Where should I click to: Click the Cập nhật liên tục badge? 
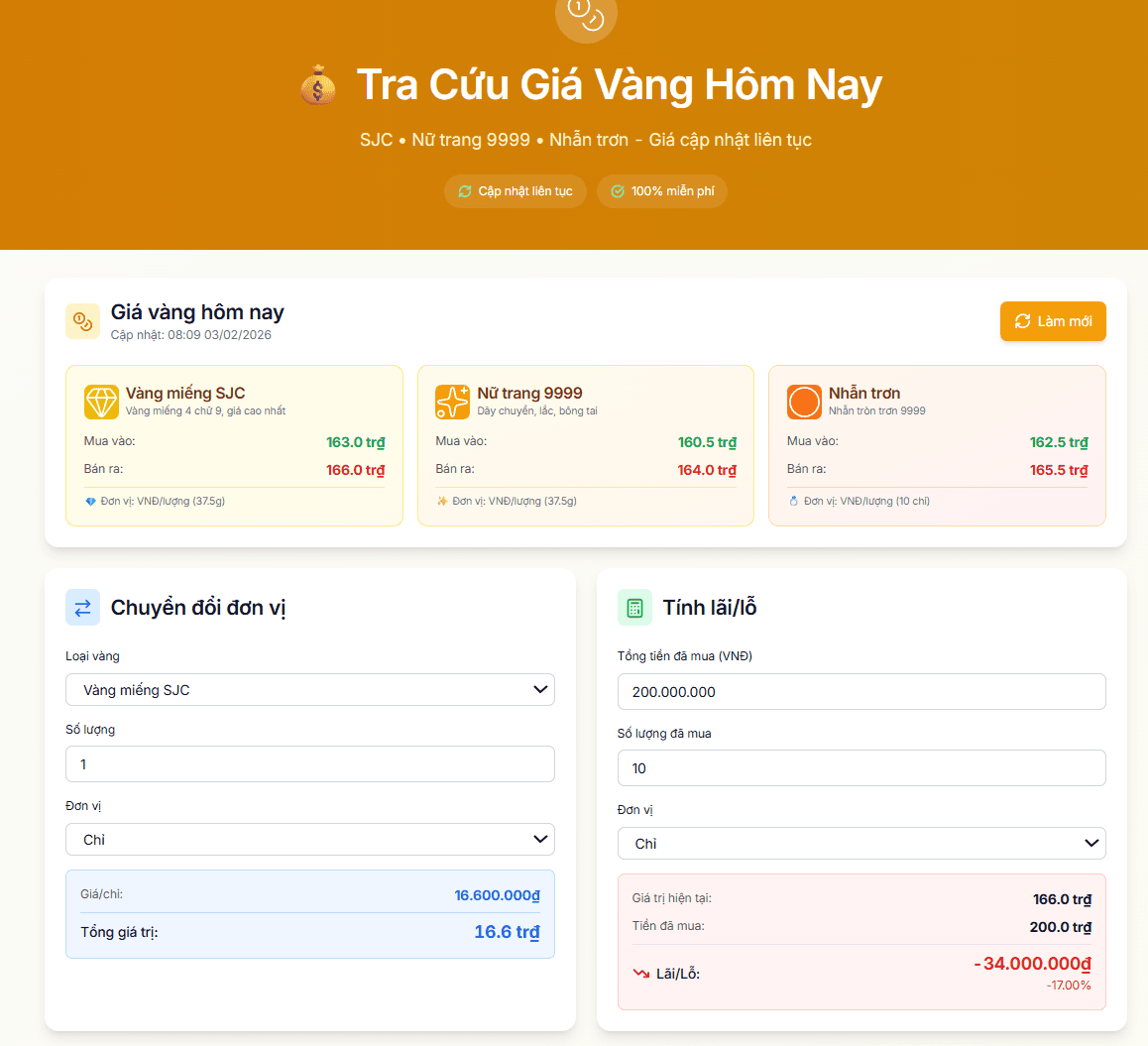pyautogui.click(x=515, y=191)
